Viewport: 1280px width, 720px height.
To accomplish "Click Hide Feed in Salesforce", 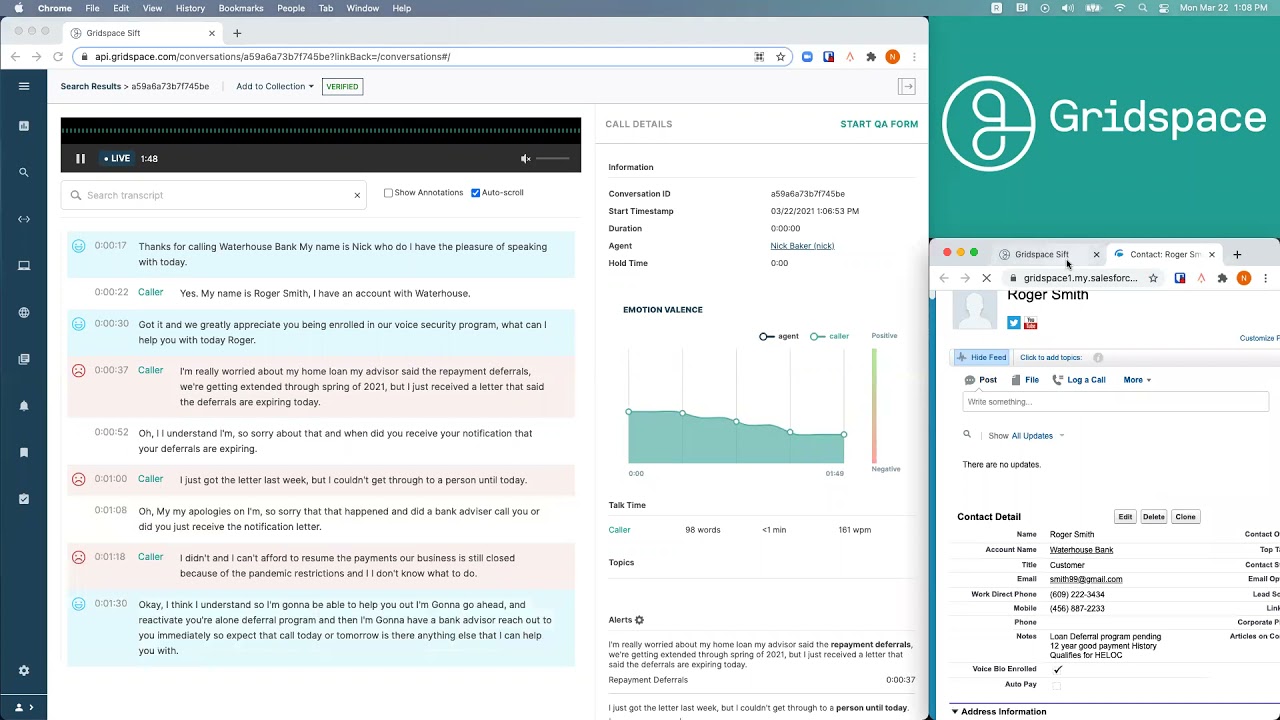I will pos(981,357).
